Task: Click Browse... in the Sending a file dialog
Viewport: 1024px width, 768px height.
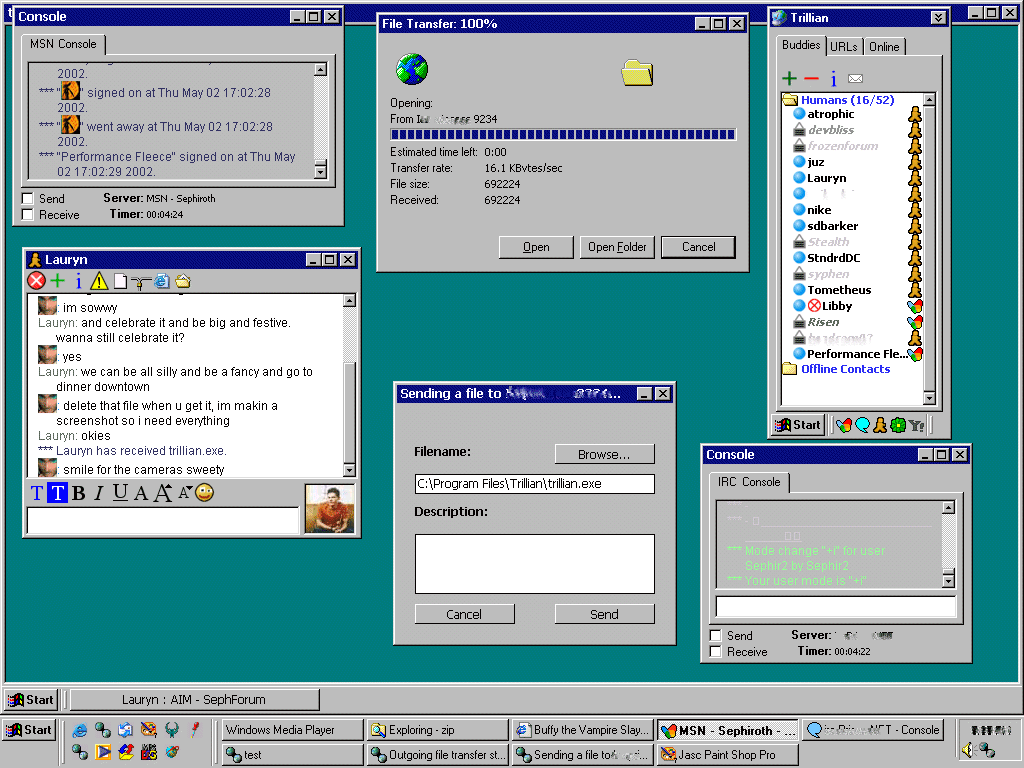Action: [x=604, y=455]
